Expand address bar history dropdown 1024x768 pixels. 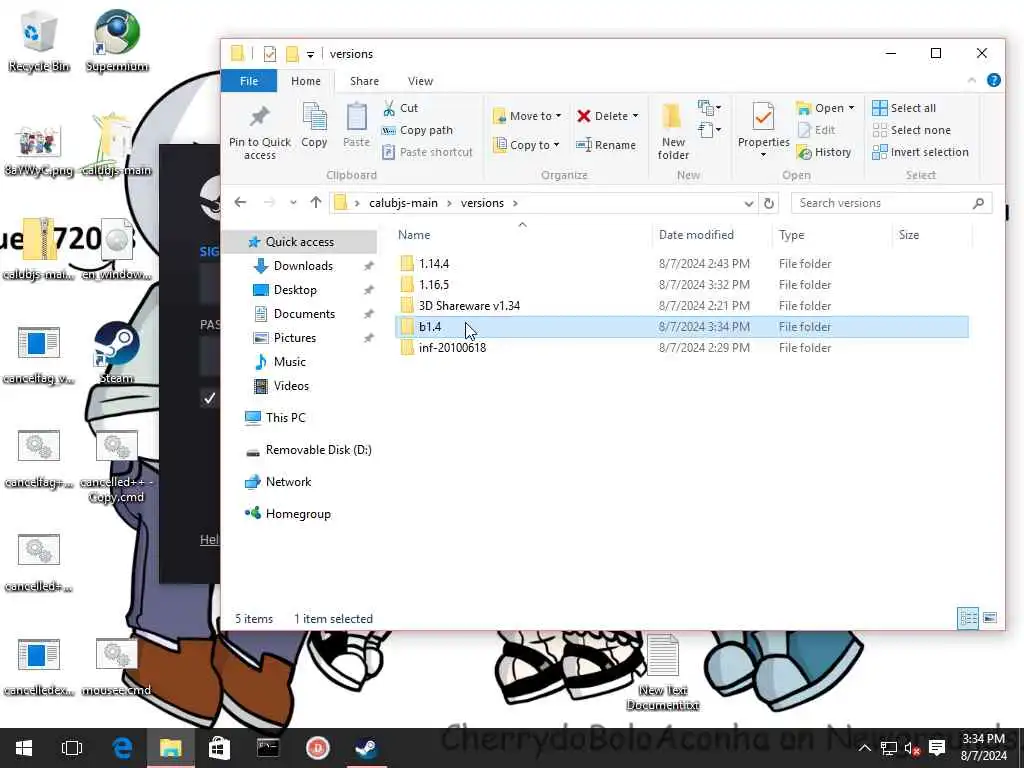point(748,203)
